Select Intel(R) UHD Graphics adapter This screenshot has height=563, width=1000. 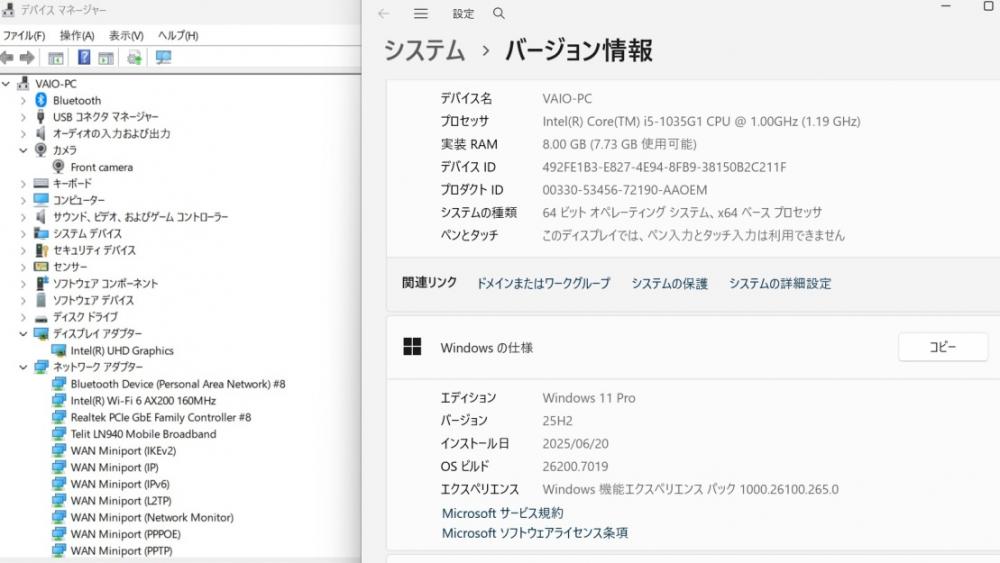coord(122,351)
